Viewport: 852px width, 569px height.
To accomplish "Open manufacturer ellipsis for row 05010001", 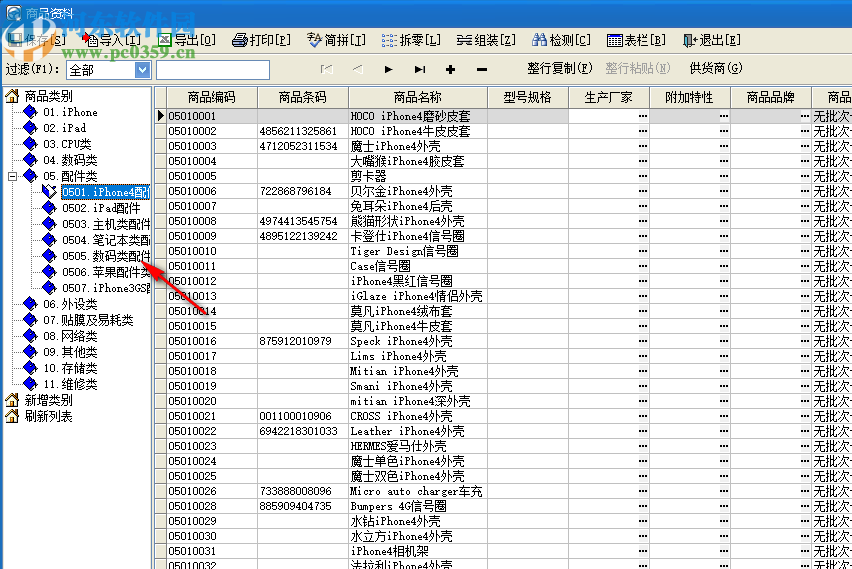I will point(643,116).
